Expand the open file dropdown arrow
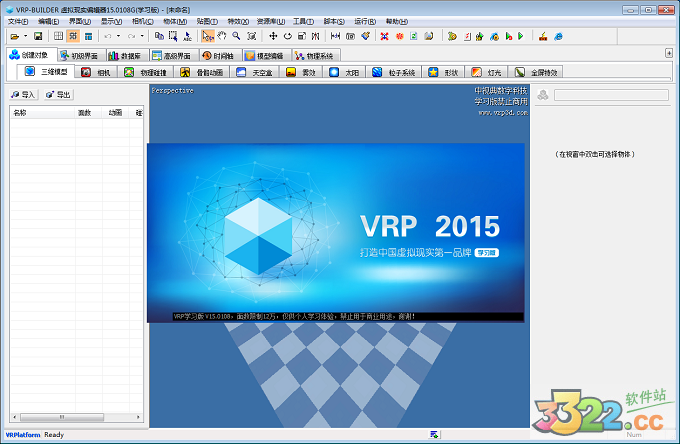The height and width of the screenshot is (444, 680). [x=26, y=36]
